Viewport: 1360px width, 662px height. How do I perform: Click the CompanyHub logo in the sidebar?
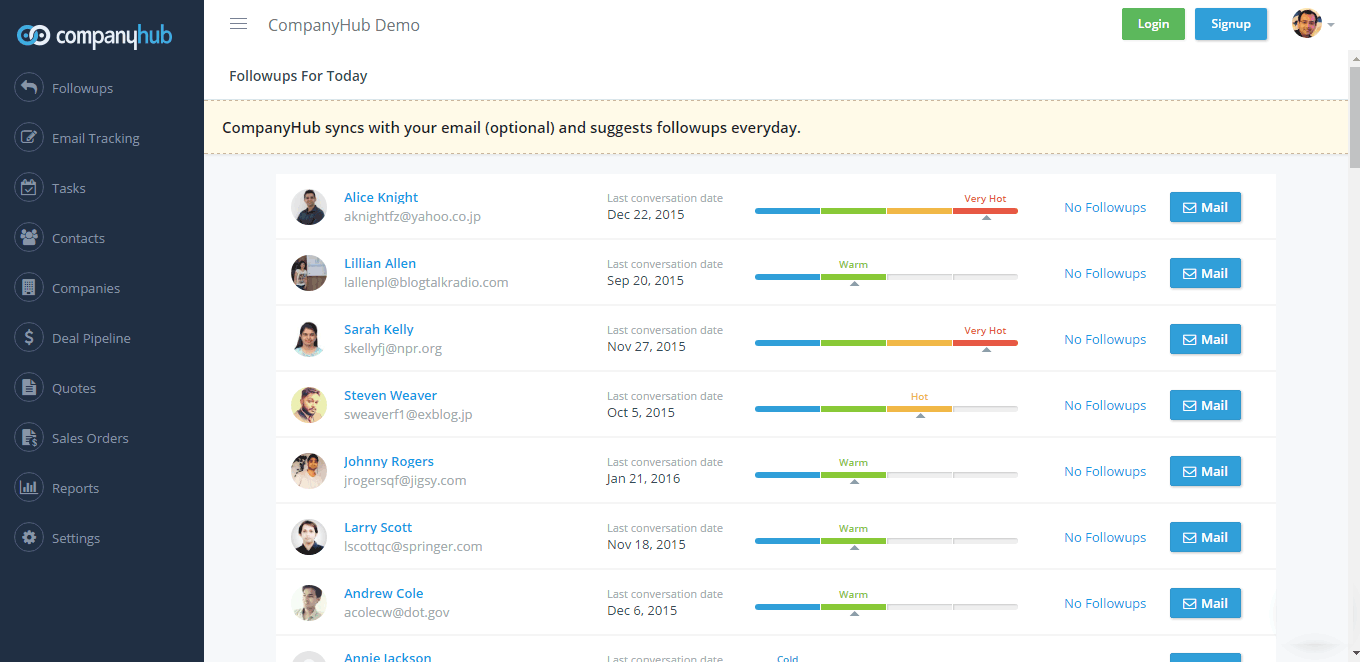pyautogui.click(x=95, y=36)
